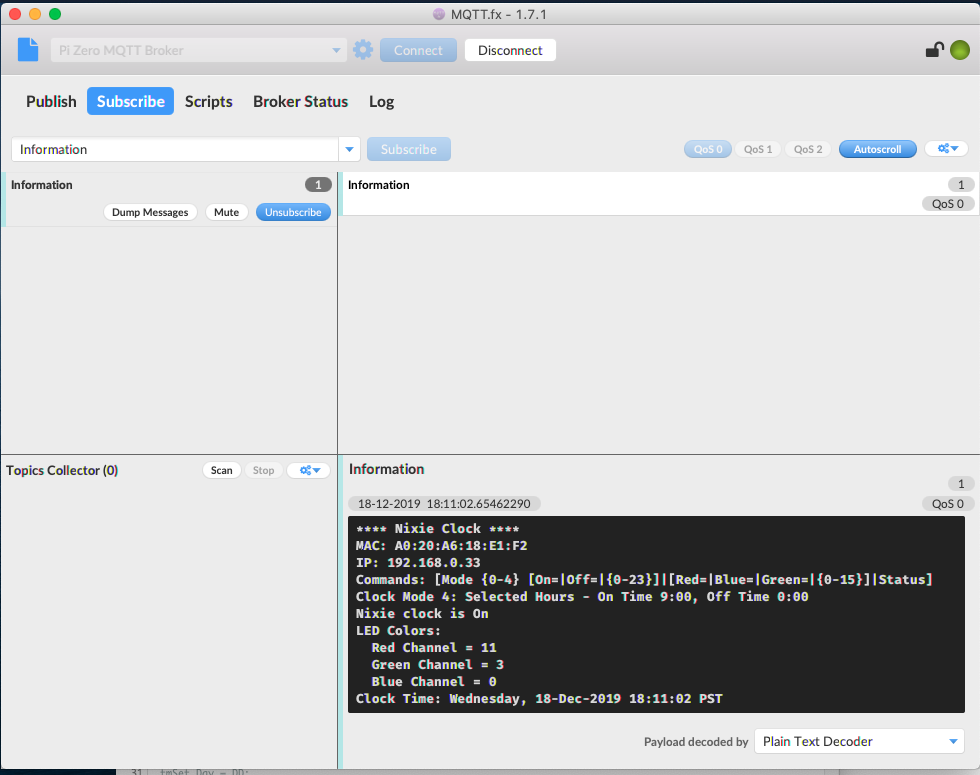Switch to the Scripts tab

(208, 101)
